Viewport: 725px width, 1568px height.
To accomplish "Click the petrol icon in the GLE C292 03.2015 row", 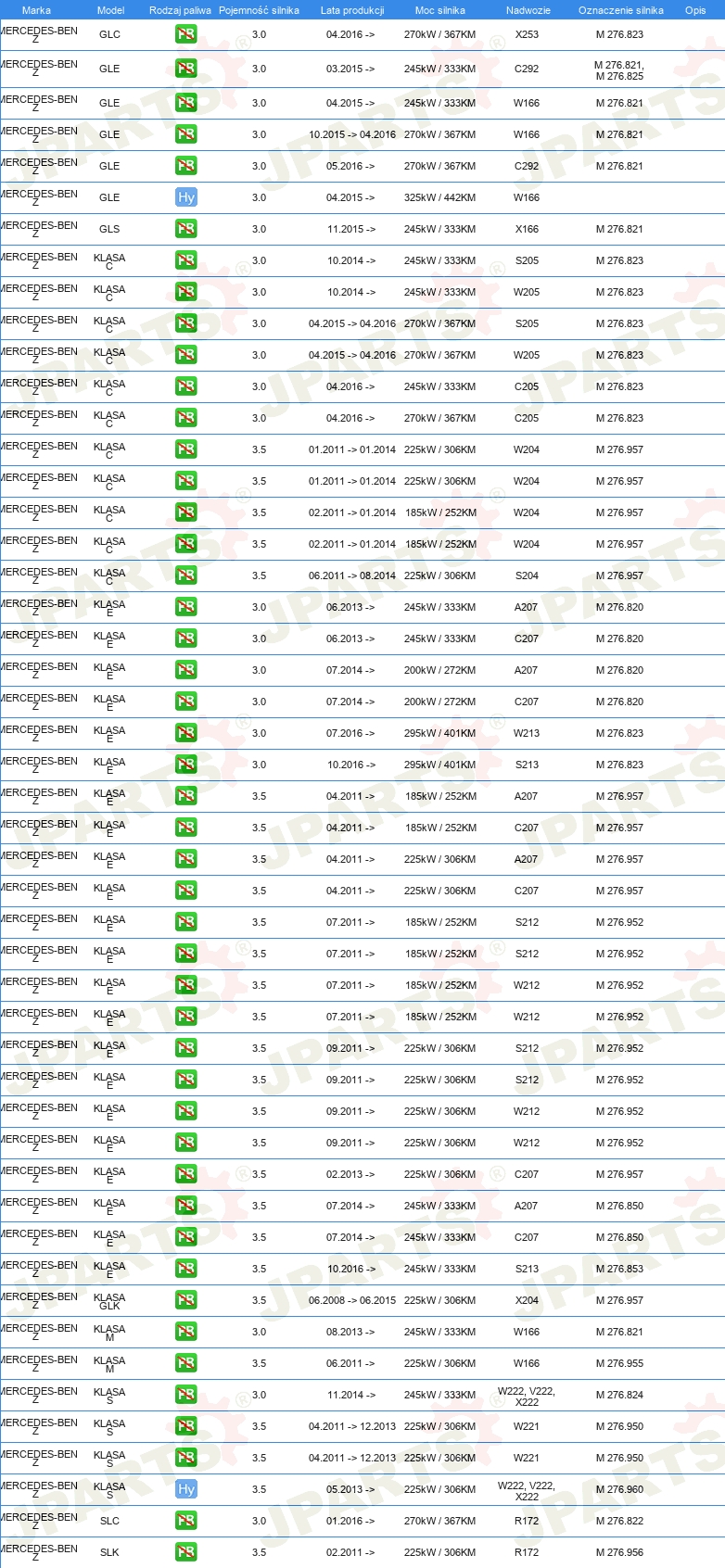I will [186, 69].
